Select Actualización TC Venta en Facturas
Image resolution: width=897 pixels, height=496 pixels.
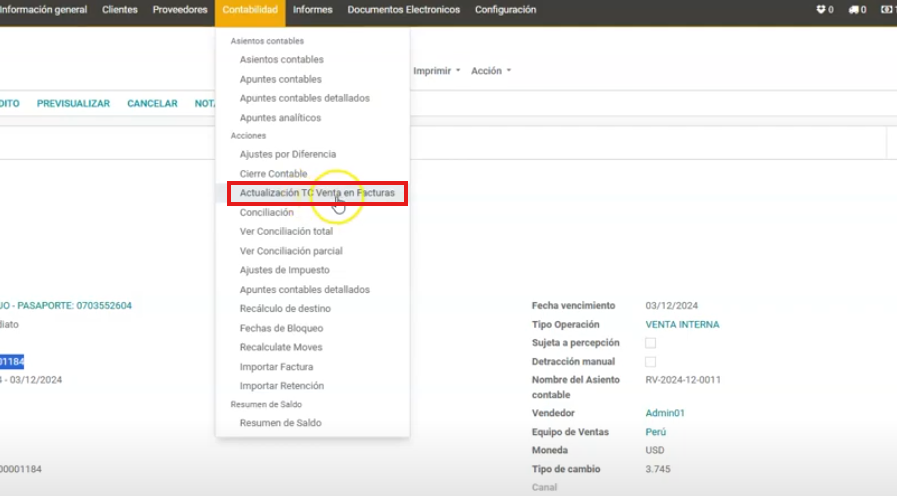point(317,192)
